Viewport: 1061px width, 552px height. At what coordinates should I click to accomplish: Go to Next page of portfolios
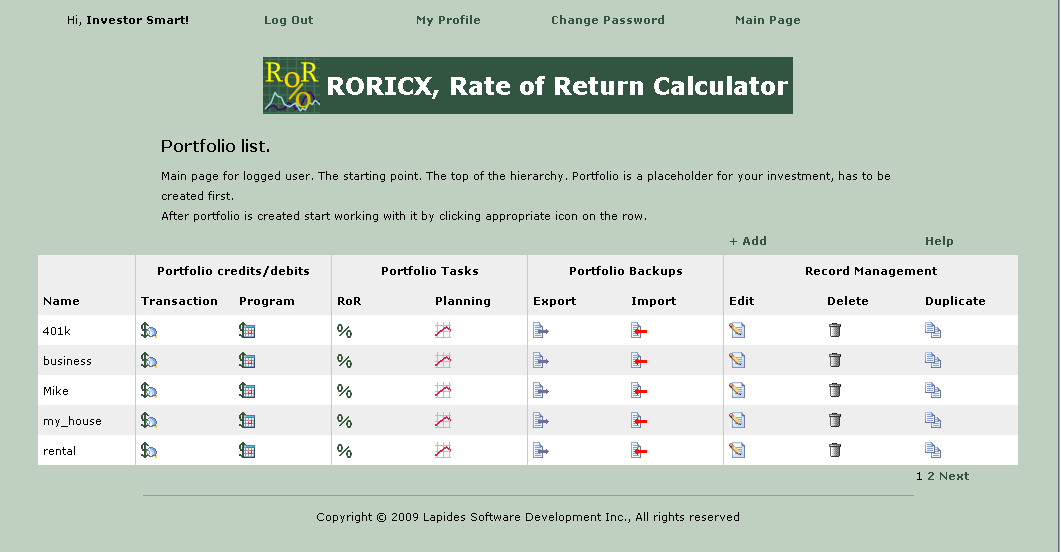click(x=954, y=476)
